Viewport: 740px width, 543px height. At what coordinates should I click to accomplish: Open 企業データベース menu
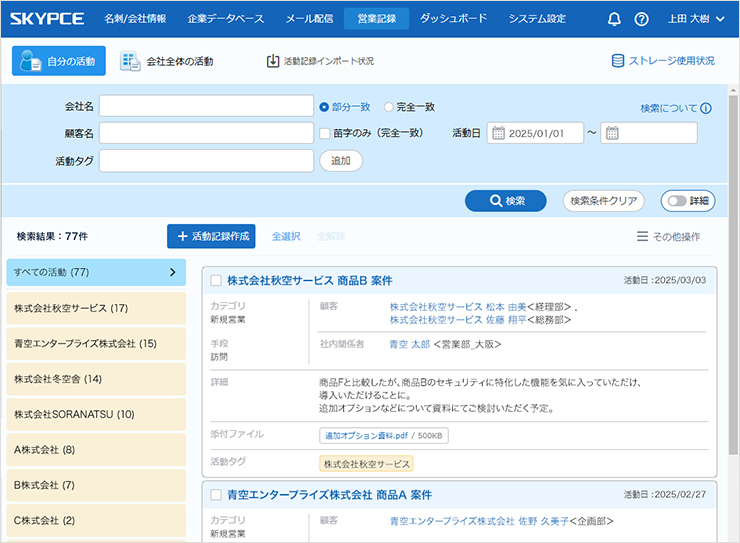click(226, 19)
